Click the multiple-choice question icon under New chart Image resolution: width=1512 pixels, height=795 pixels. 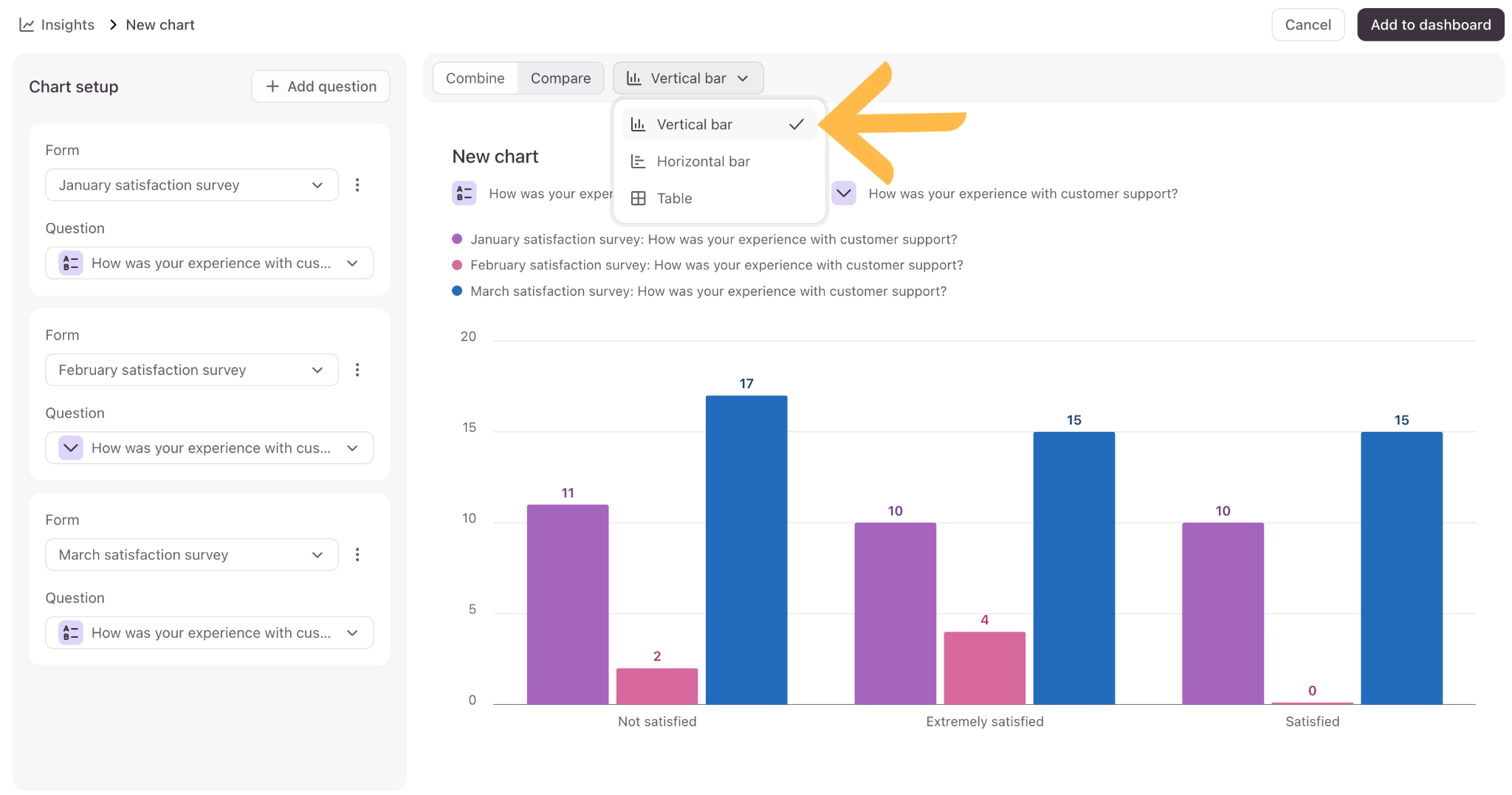point(464,193)
